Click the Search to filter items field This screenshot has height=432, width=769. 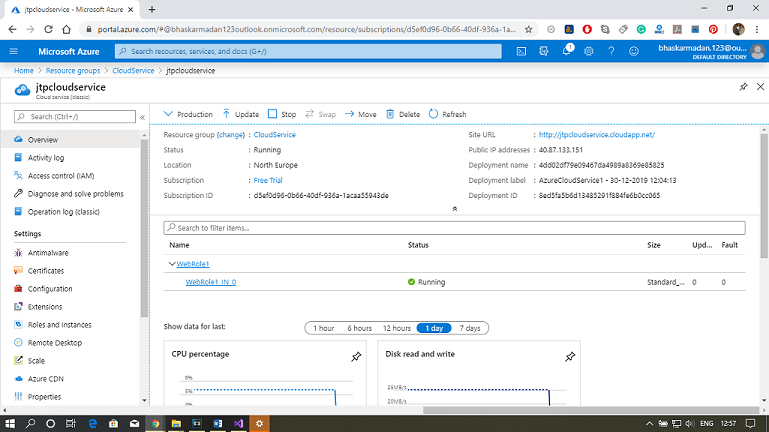[454, 228]
